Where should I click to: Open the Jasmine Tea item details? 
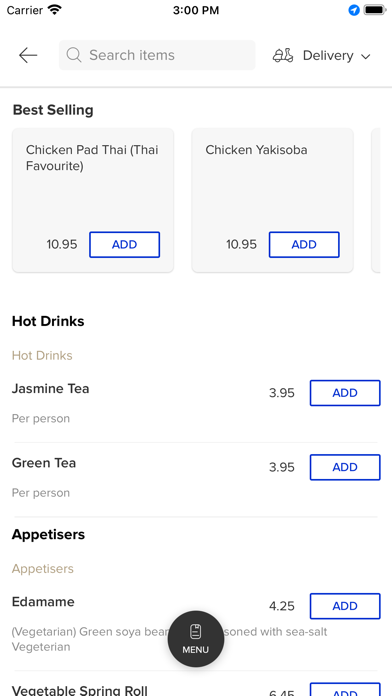pyautogui.click(x=51, y=389)
